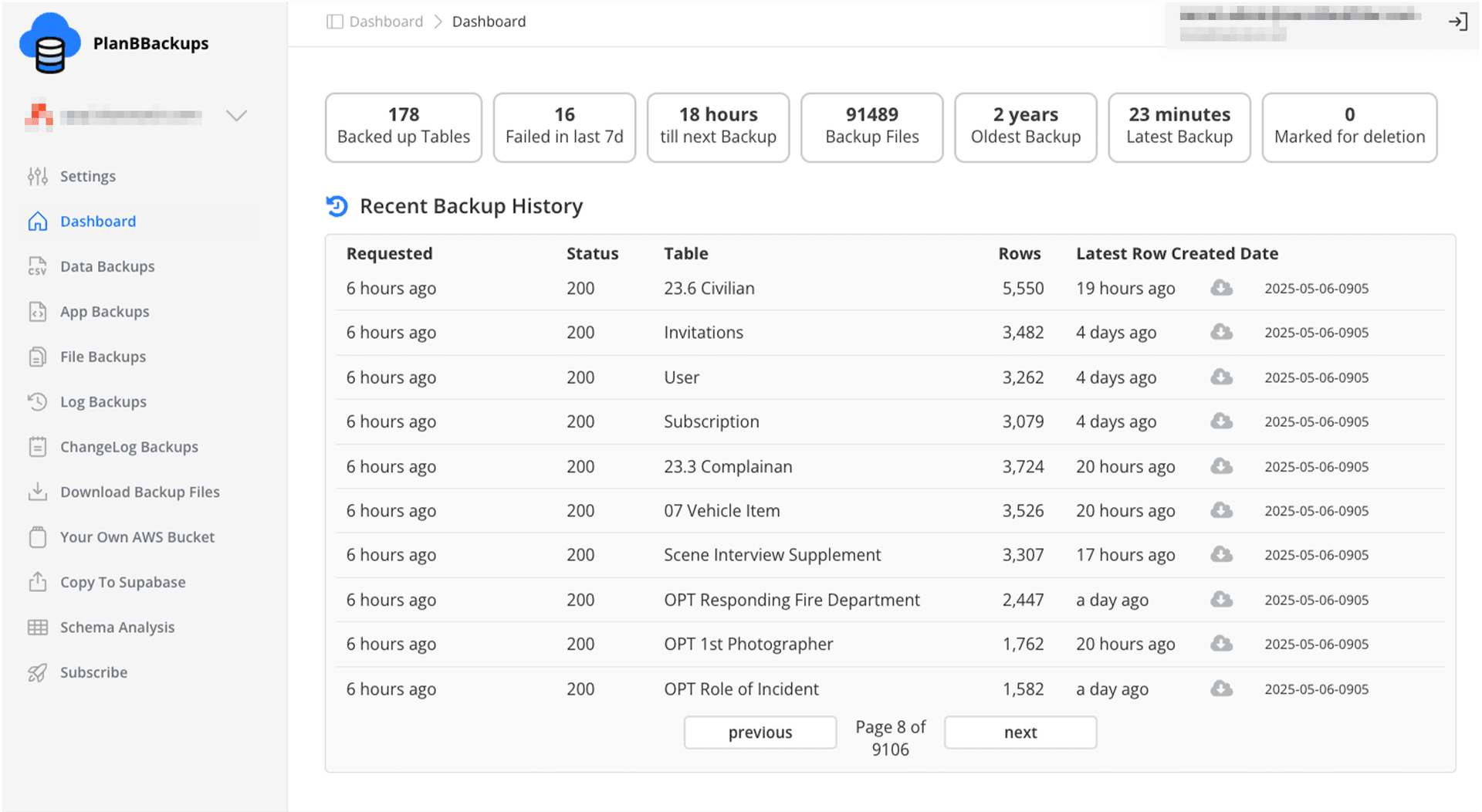Screen dimensions: 1482x812
Task: Click the Copy To Supabase upload icon
Action: pyautogui.click(x=38, y=582)
